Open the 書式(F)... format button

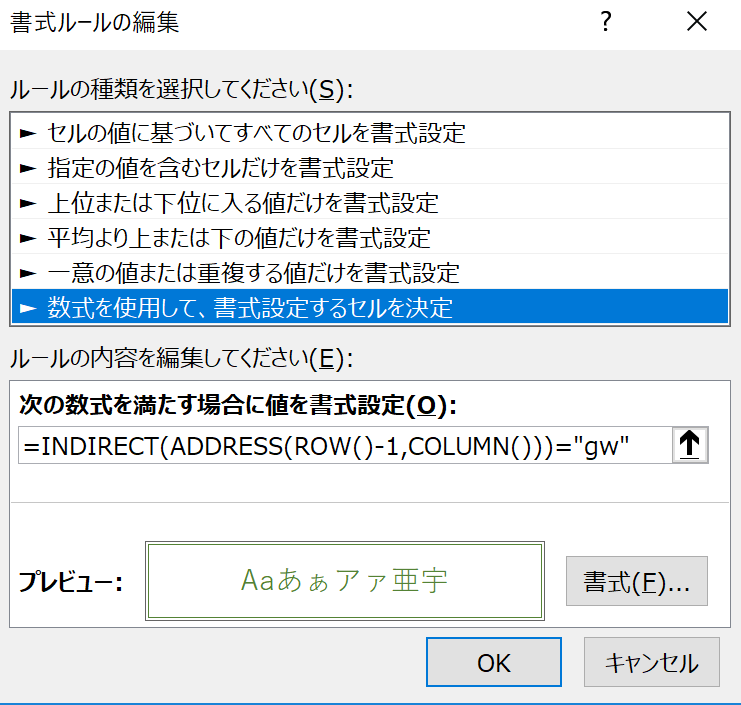point(637,581)
